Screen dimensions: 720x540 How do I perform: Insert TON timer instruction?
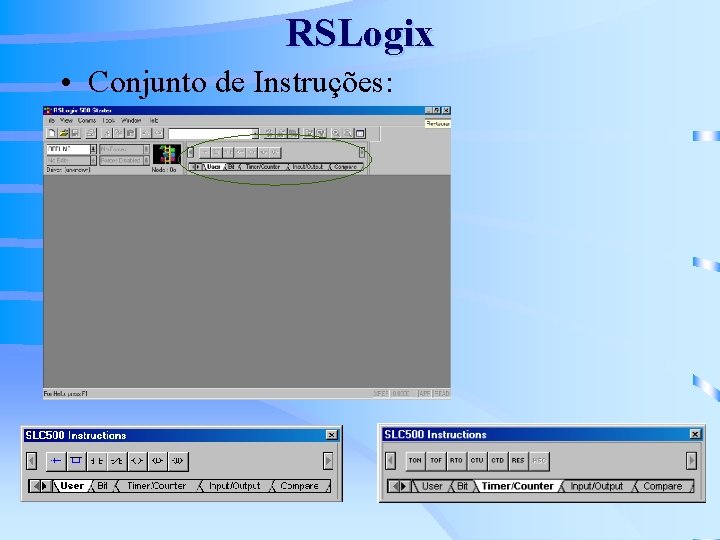tap(415, 461)
